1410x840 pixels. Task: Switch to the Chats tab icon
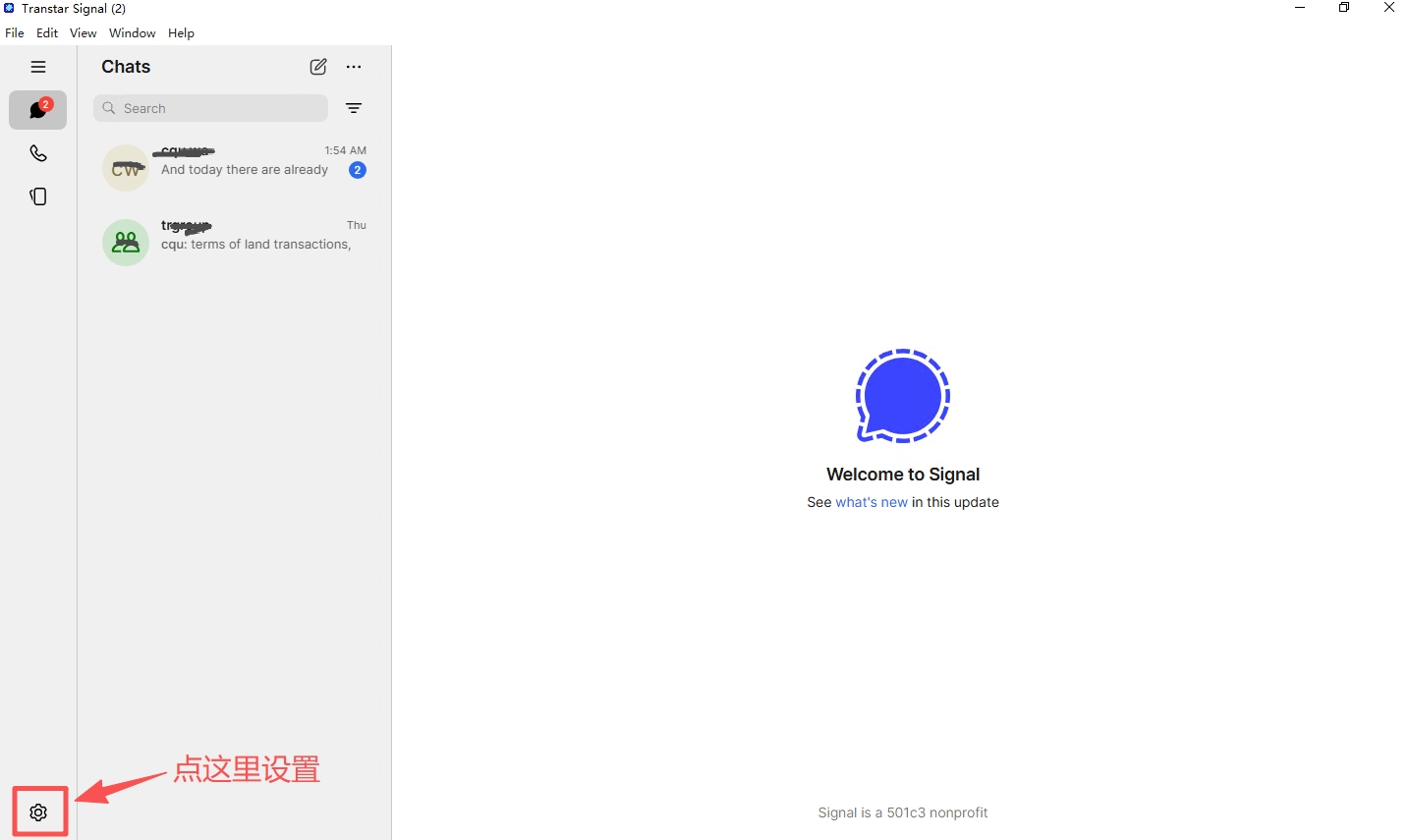[38, 110]
